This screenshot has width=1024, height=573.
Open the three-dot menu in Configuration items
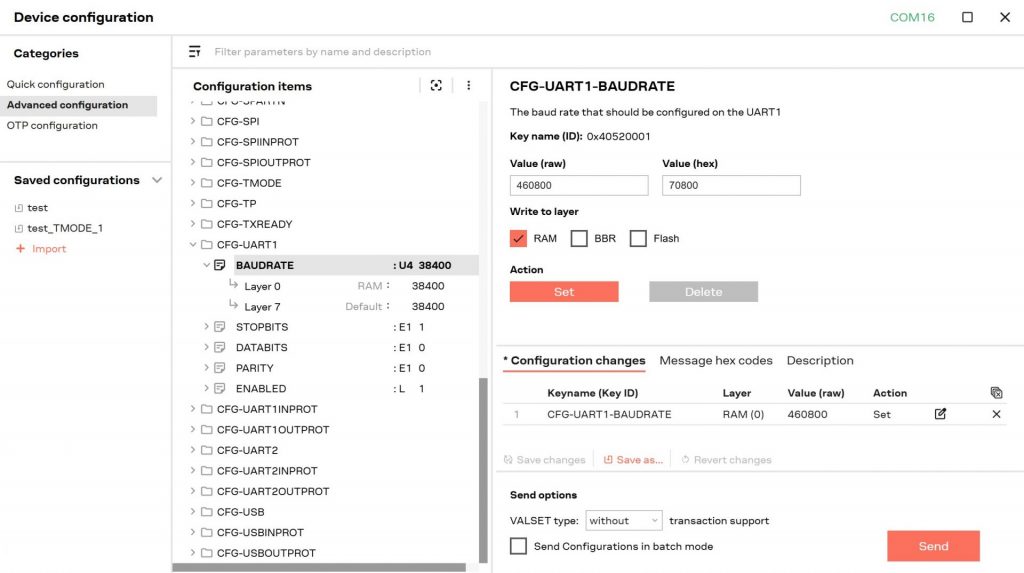pyautogui.click(x=468, y=86)
